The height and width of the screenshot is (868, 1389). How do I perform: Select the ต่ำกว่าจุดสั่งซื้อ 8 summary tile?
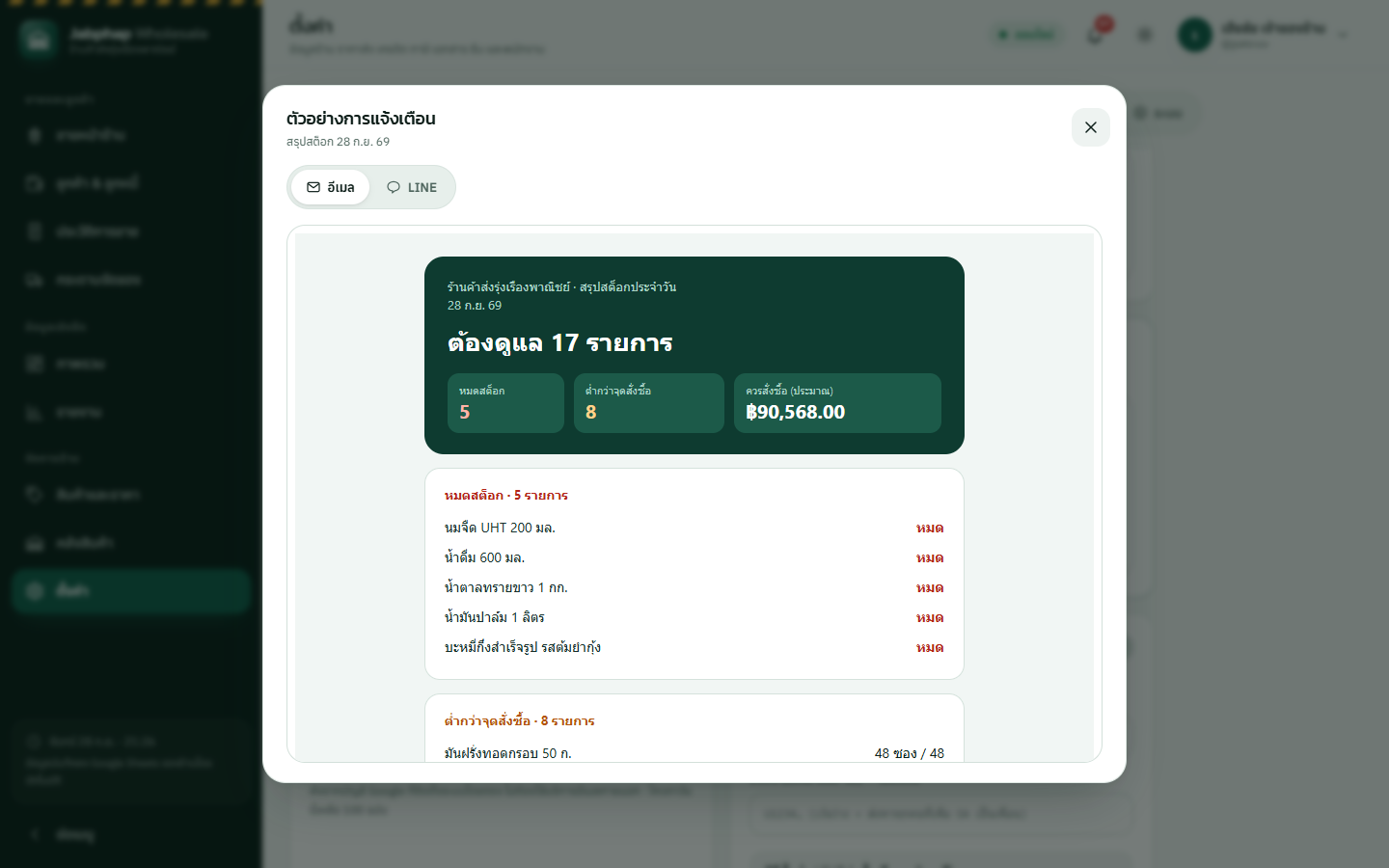tap(649, 403)
